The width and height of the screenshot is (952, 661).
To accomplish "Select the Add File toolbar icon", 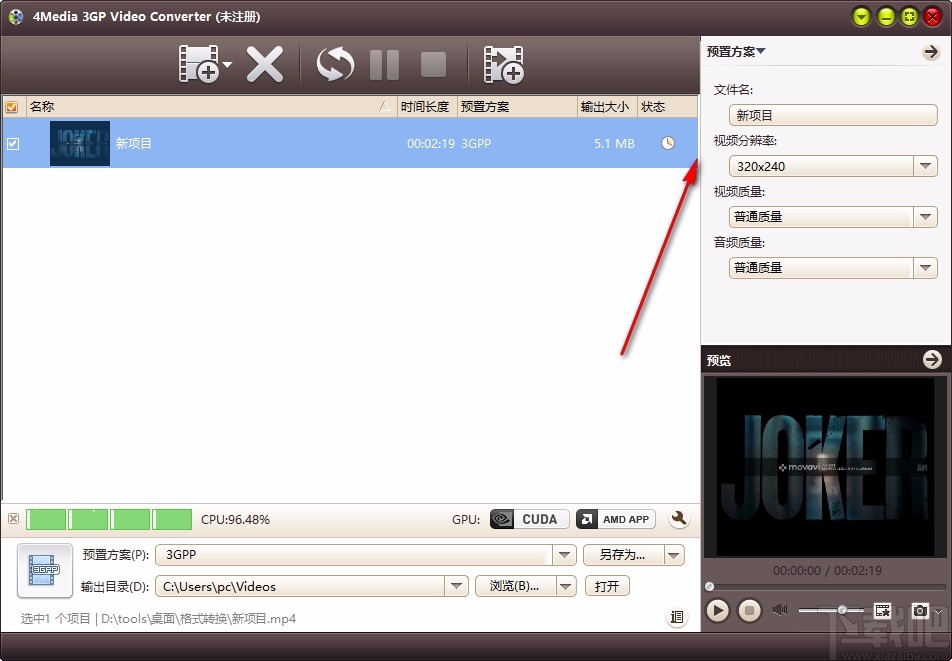I will [200, 63].
